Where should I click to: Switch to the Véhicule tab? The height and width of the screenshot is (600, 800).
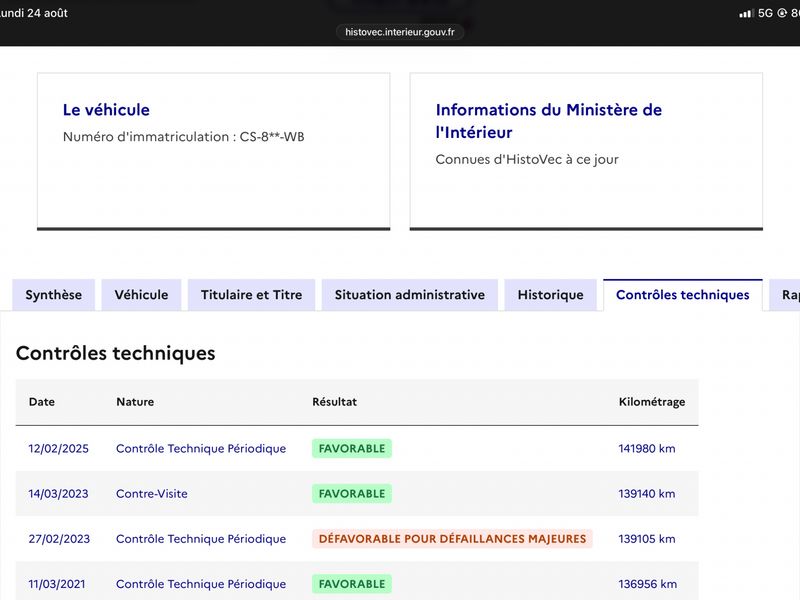point(141,295)
